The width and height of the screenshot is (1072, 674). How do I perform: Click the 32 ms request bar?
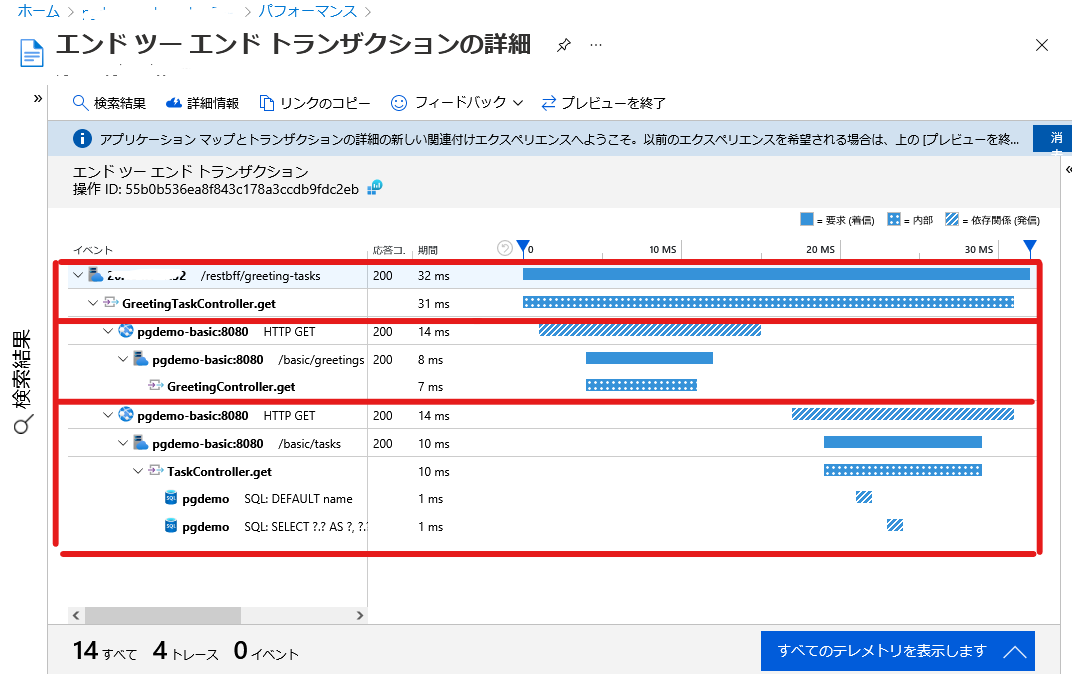coord(776,274)
